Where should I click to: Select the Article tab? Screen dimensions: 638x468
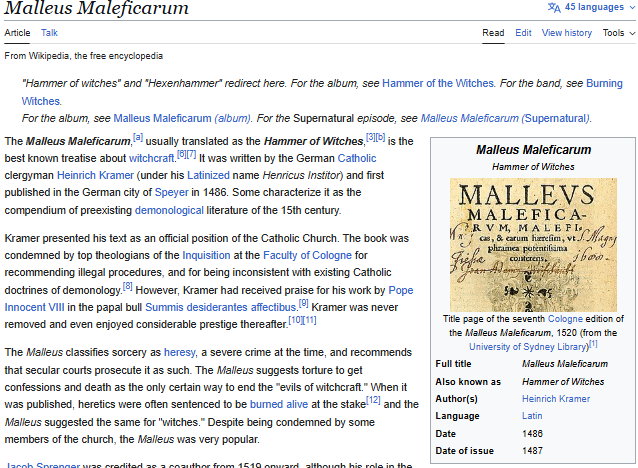[17, 33]
